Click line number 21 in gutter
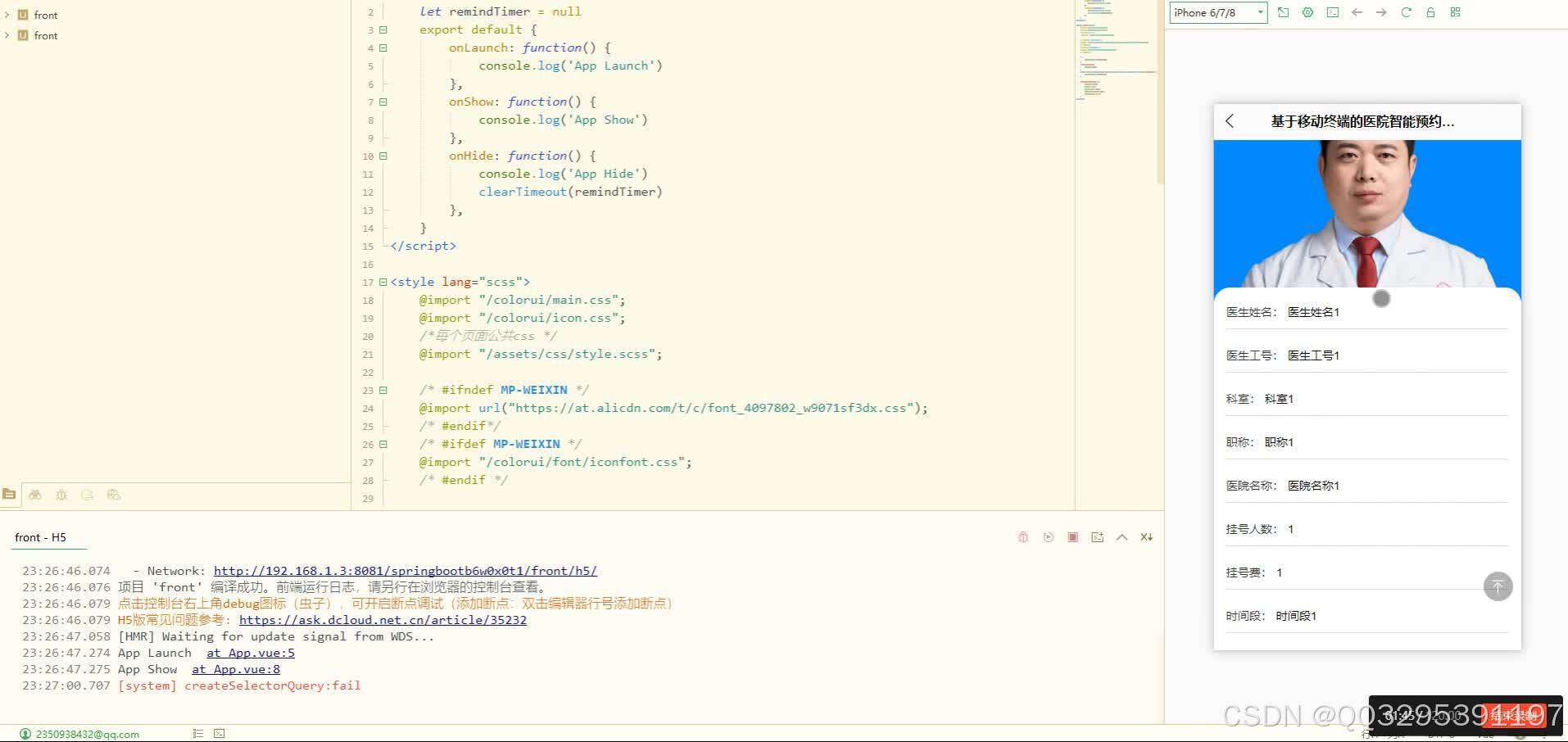This screenshot has width=1568, height=742. [368, 355]
